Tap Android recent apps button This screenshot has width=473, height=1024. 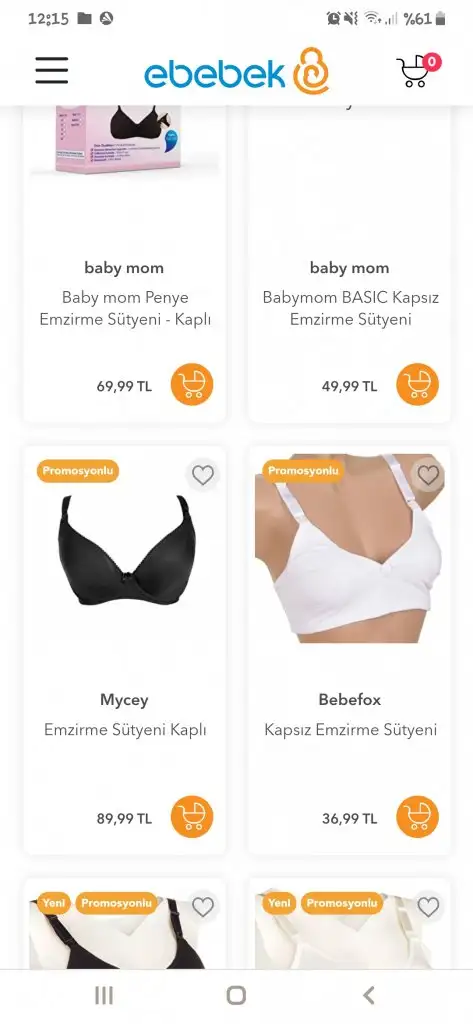point(104,995)
